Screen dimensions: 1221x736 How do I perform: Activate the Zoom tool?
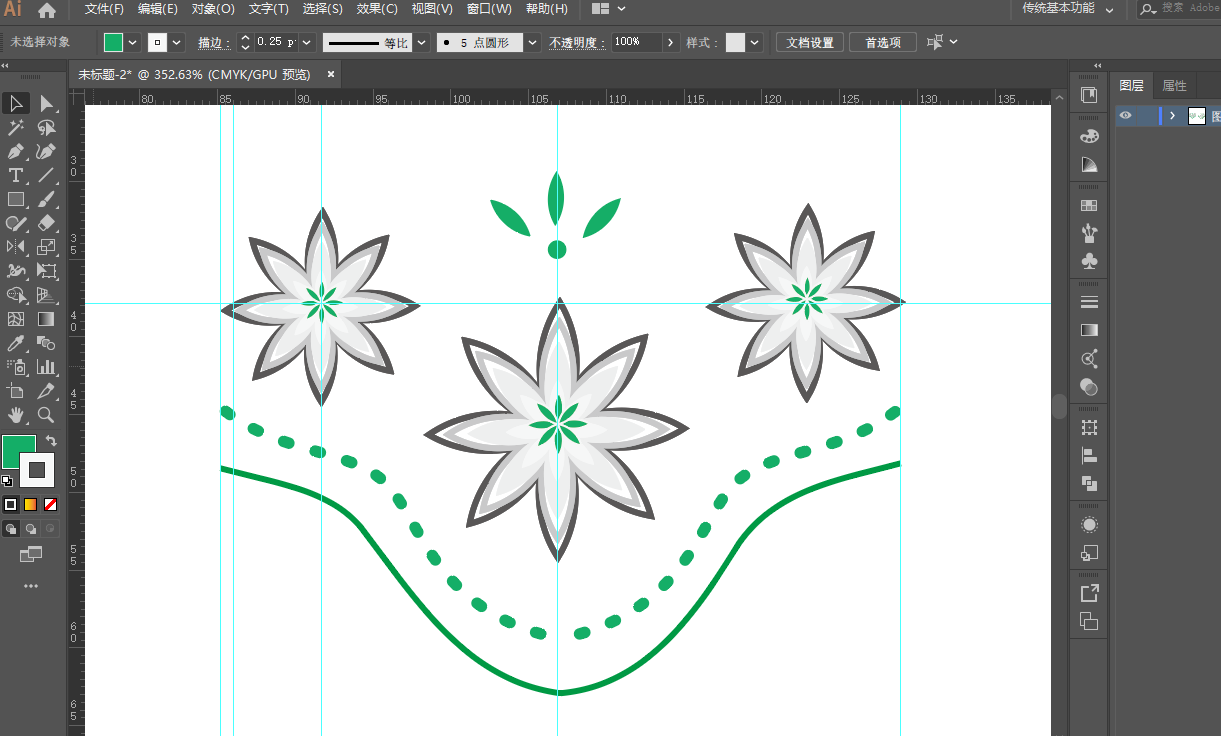[46, 415]
